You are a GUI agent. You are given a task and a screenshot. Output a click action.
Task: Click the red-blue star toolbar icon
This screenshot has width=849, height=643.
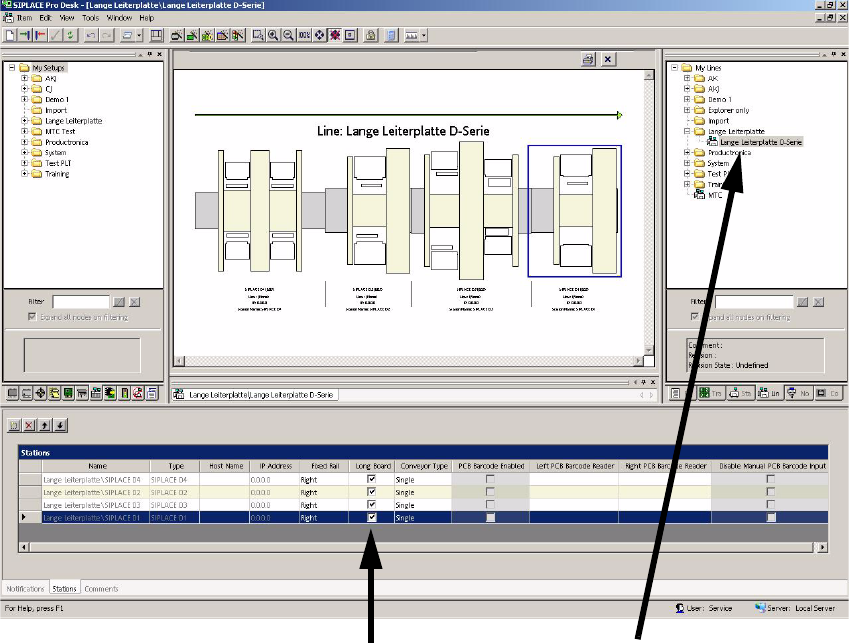[x=335, y=36]
